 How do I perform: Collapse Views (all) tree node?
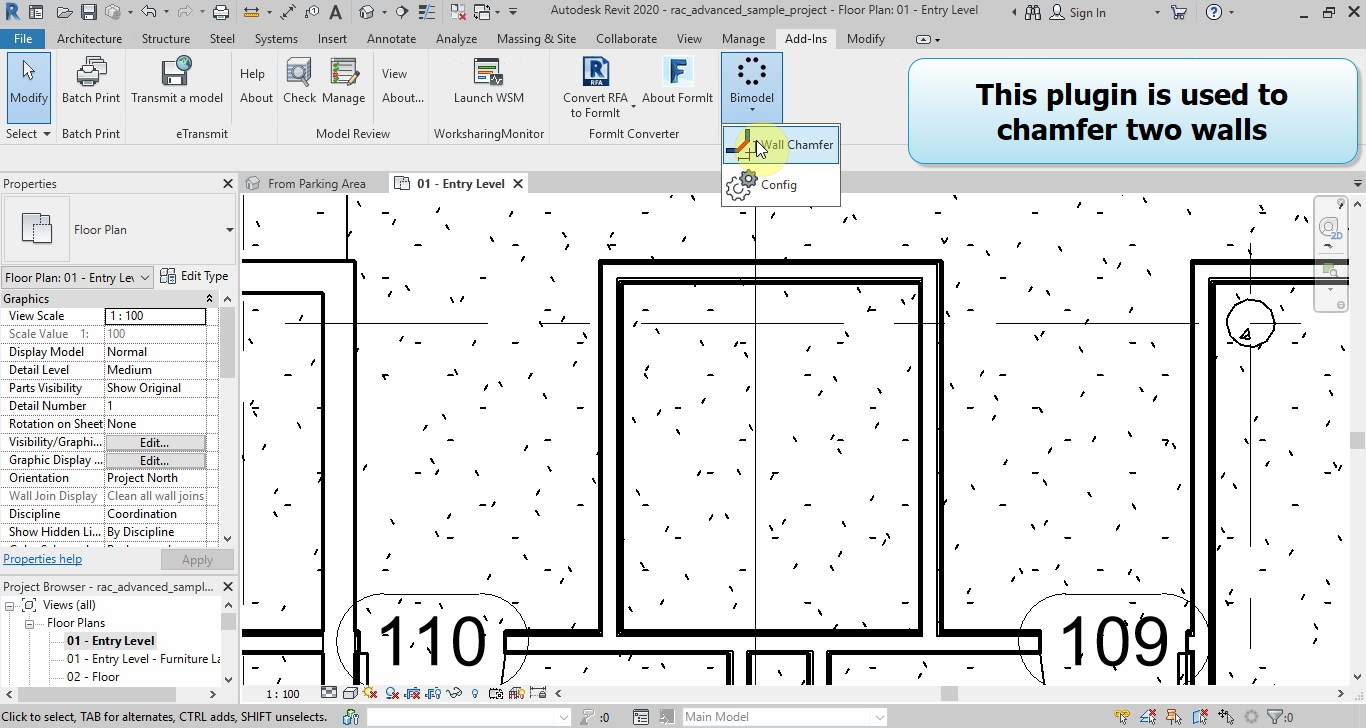(x=10, y=605)
